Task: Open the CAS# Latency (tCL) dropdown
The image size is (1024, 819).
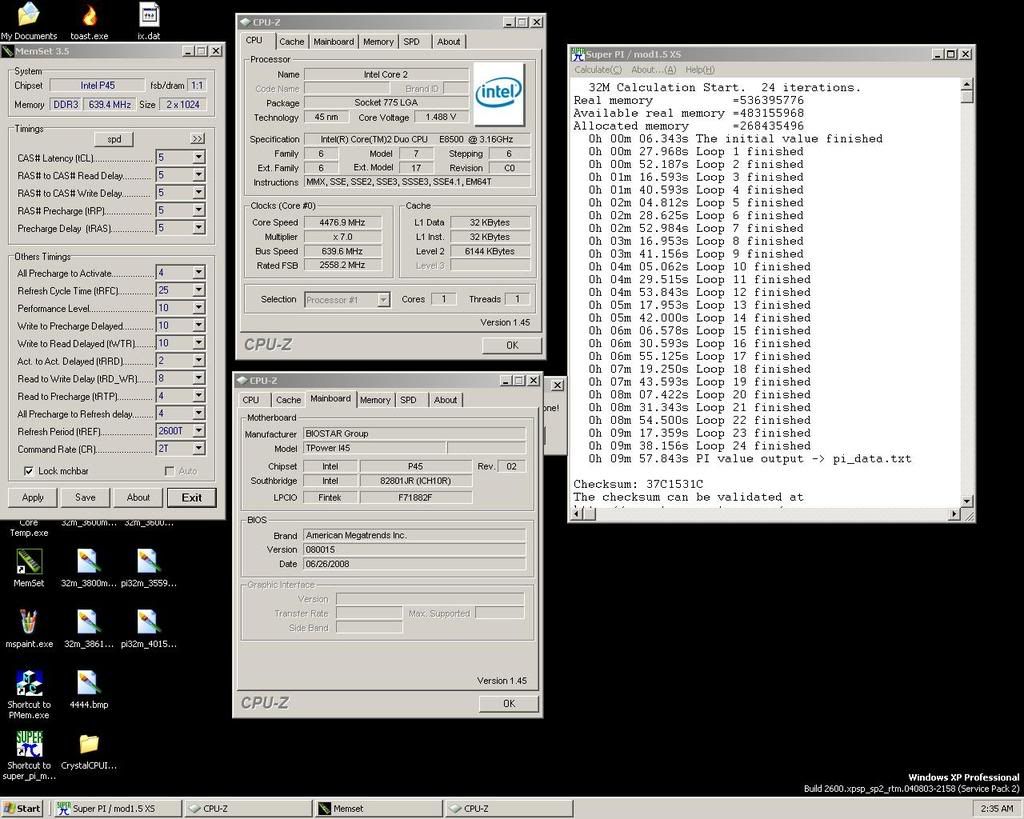Action: (199, 157)
